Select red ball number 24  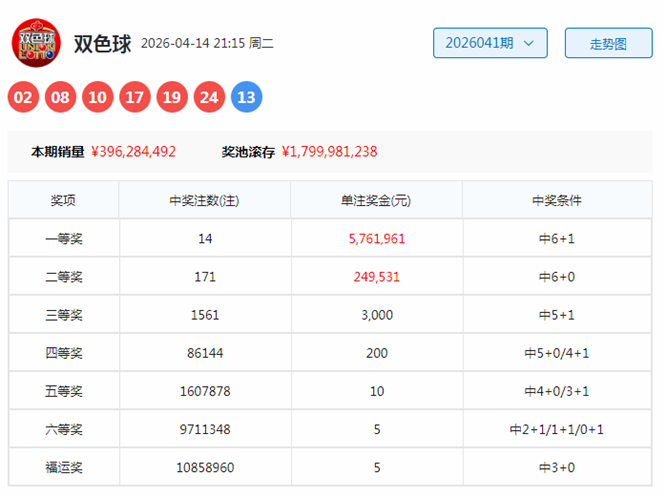pyautogui.click(x=209, y=97)
